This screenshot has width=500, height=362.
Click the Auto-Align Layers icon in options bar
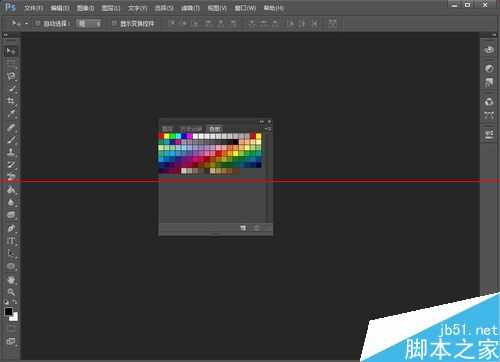332,23
